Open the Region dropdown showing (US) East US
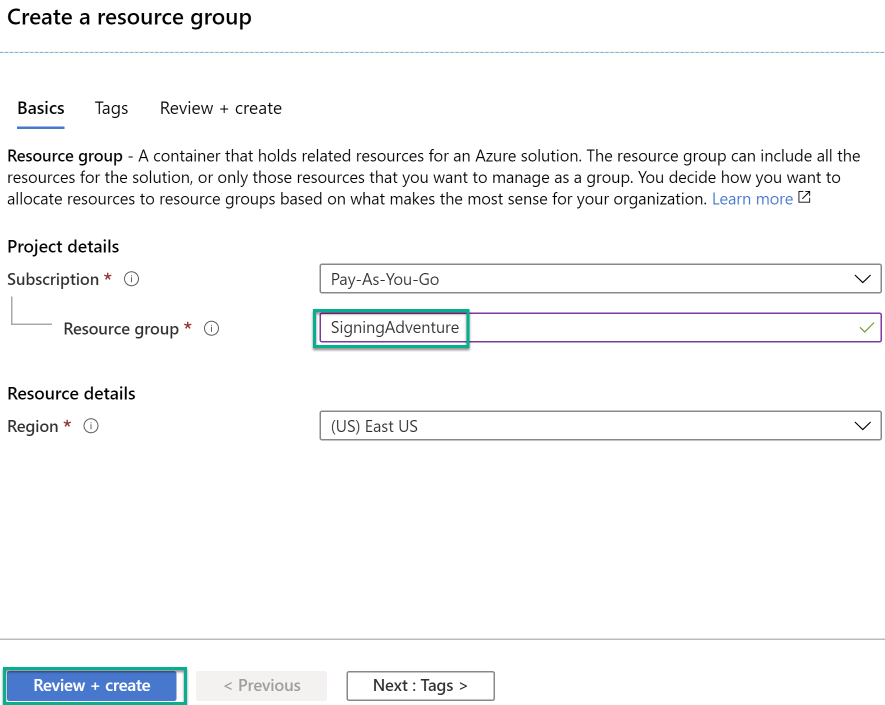885x705 pixels. click(x=600, y=426)
